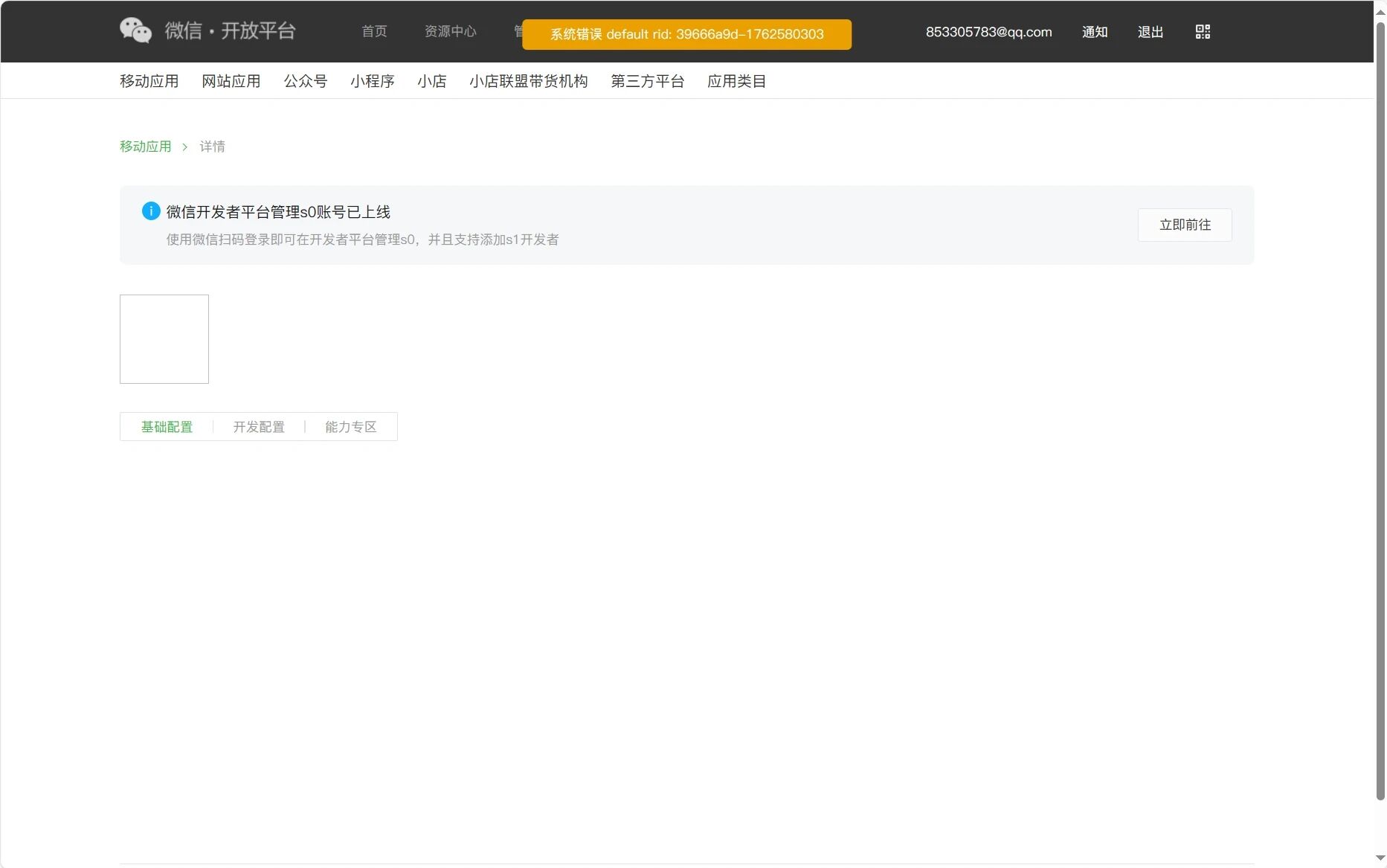
Task: Click the account email 853305783@qq.com
Action: (x=988, y=32)
